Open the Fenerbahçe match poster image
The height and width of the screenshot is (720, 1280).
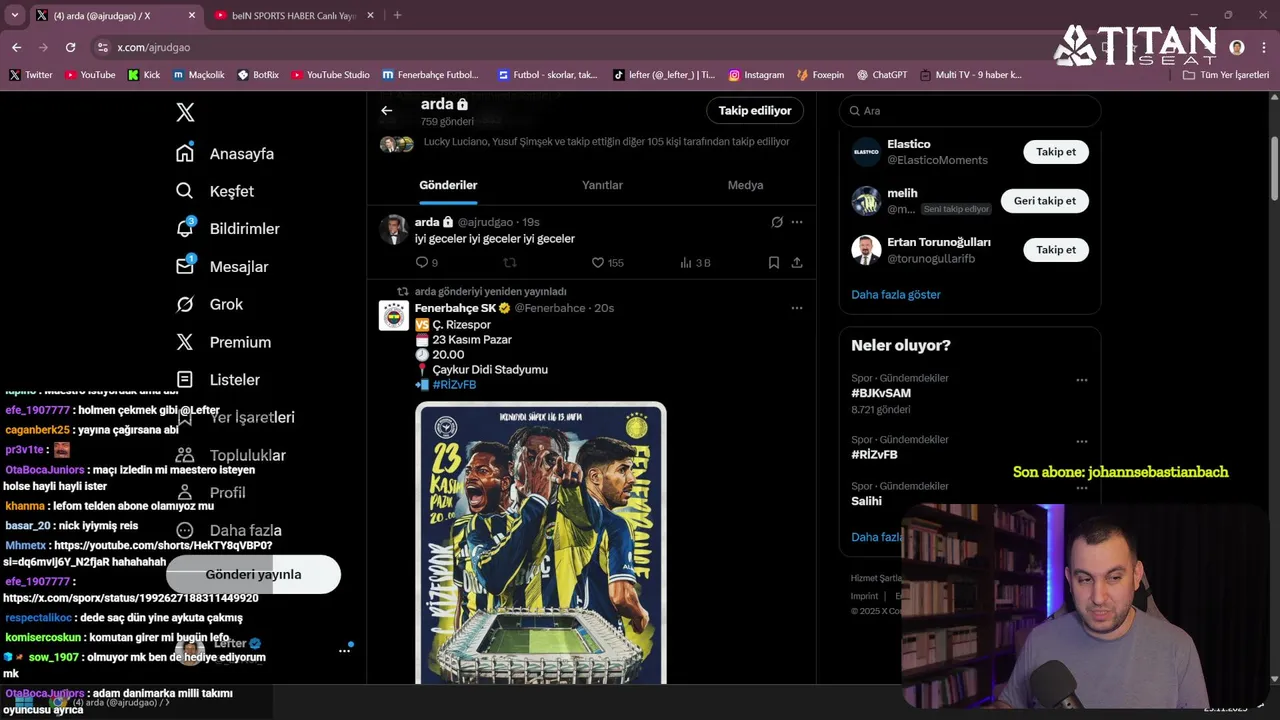(x=541, y=543)
